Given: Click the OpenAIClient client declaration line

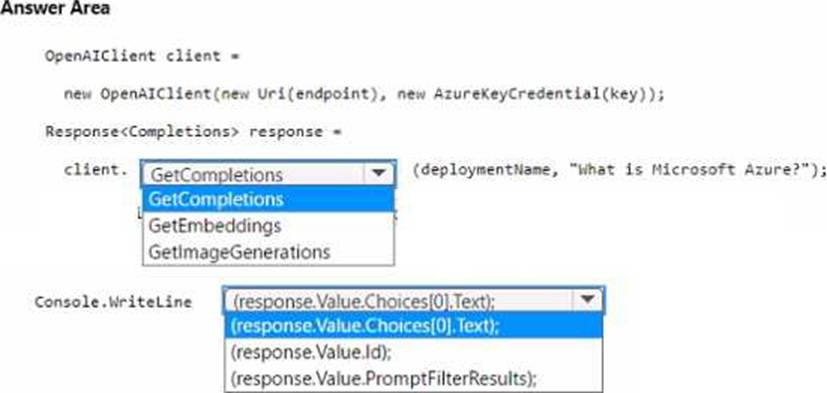Looking at the screenshot, I should click(x=142, y=56).
